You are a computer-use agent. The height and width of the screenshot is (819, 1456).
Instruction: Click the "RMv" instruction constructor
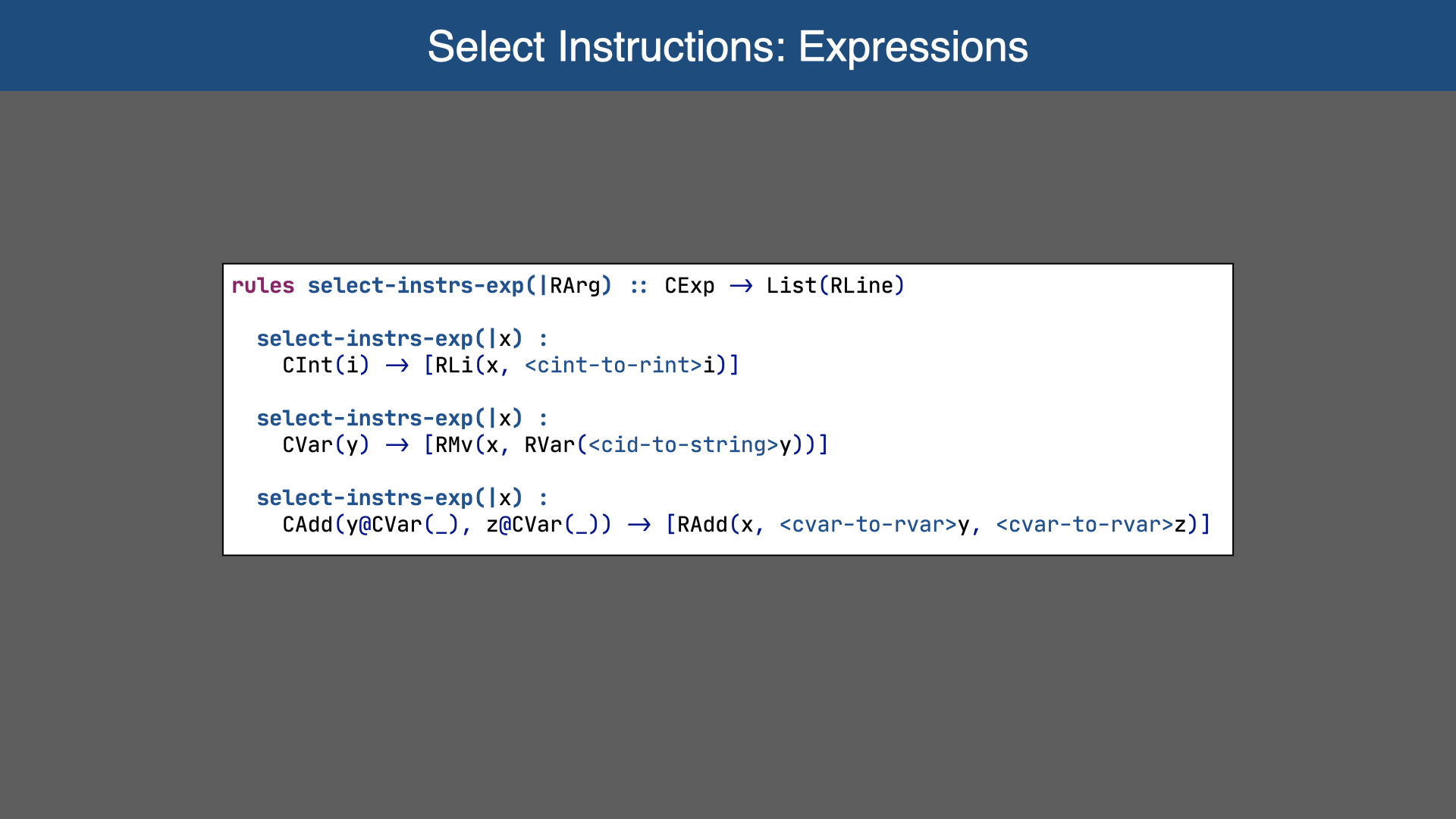tap(454, 445)
